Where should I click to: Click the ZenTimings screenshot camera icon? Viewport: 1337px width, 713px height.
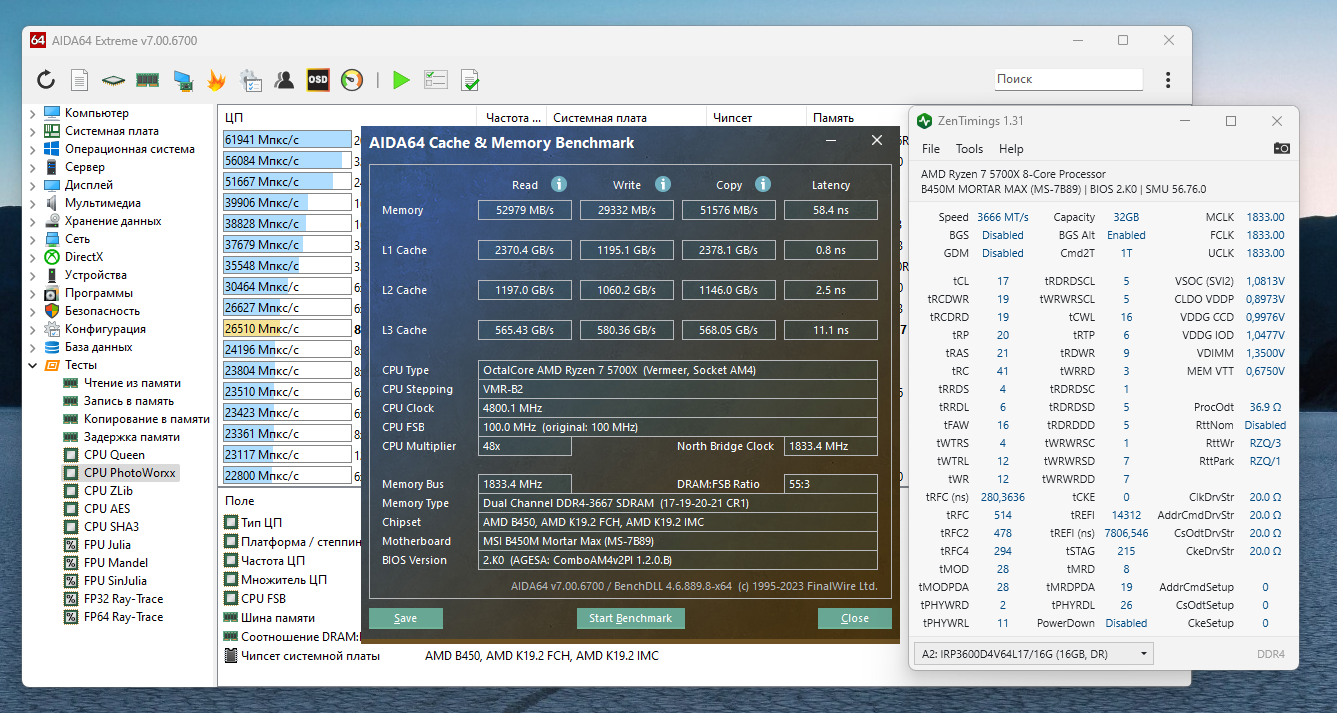point(1281,148)
